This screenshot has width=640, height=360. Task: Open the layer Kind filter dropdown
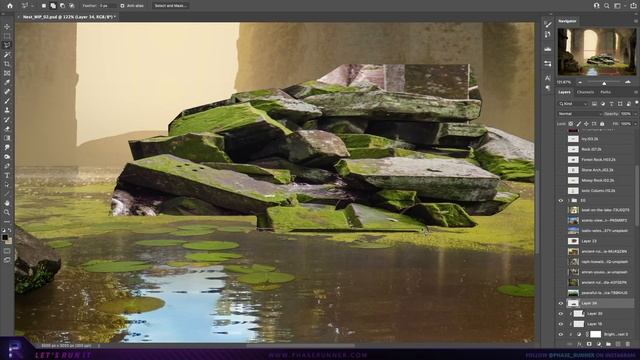(x=573, y=104)
